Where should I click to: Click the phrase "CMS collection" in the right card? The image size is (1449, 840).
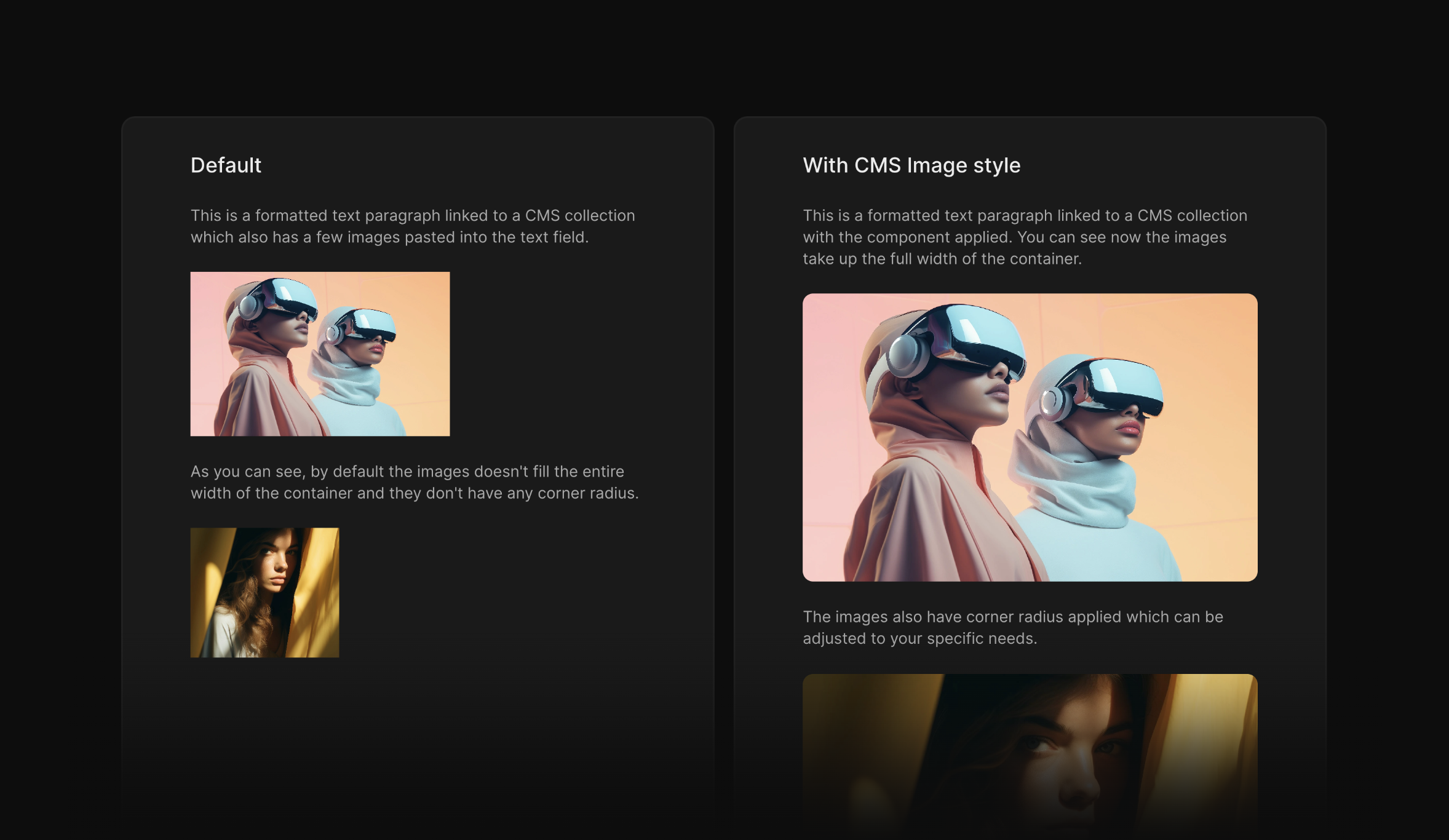1193,215
